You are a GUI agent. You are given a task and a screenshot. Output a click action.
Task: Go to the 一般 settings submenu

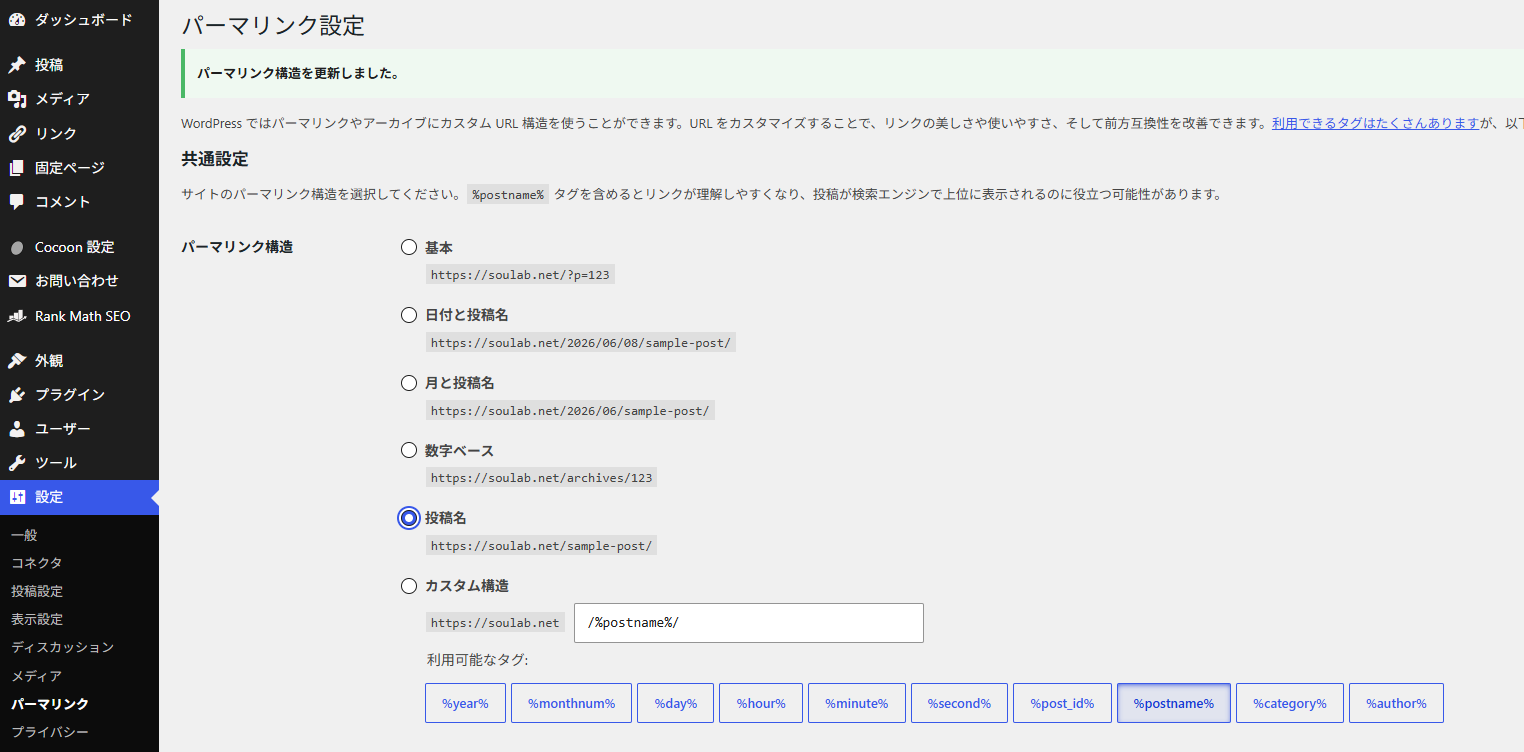[x=24, y=535]
